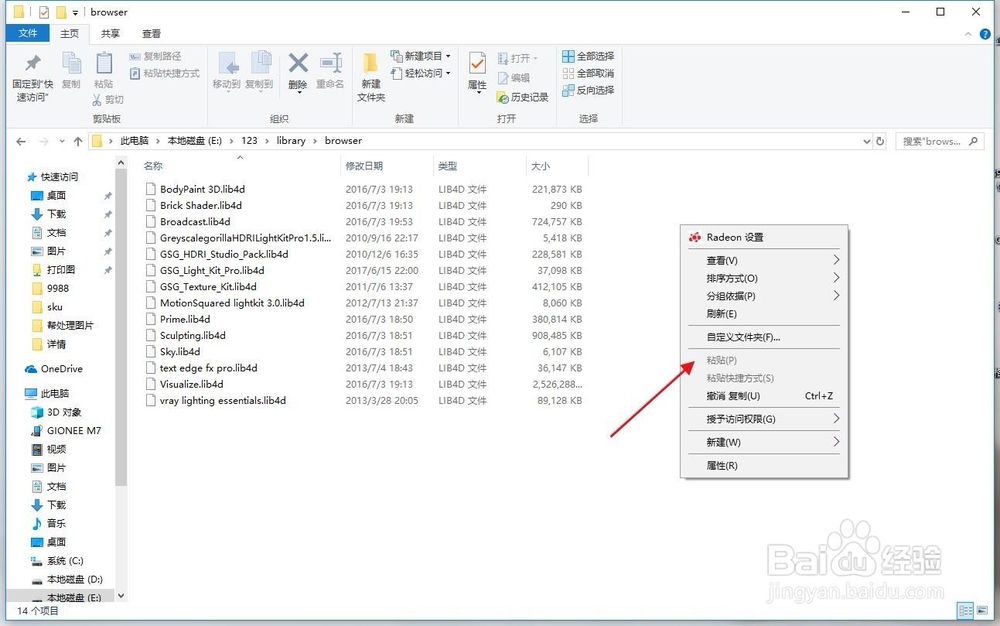
Task: Switch to the Home ribbon tab
Action: (x=70, y=33)
